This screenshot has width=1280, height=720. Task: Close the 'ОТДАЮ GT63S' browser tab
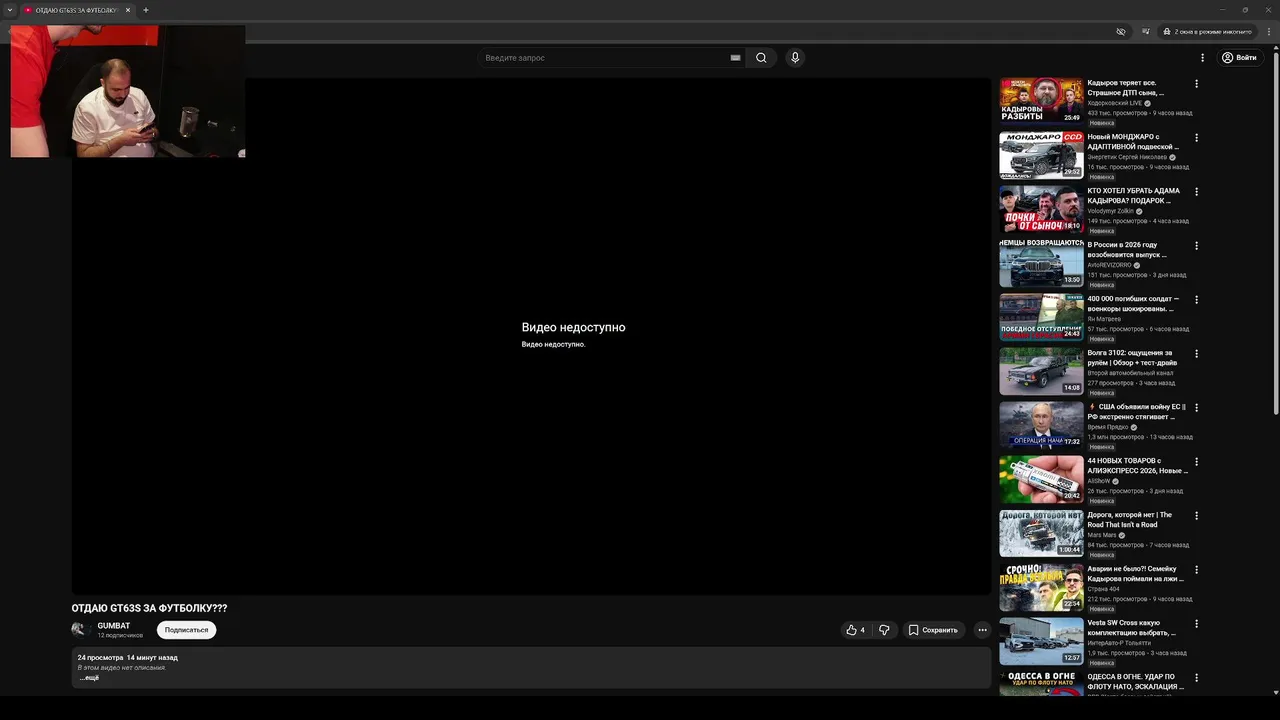pyautogui.click(x=128, y=10)
